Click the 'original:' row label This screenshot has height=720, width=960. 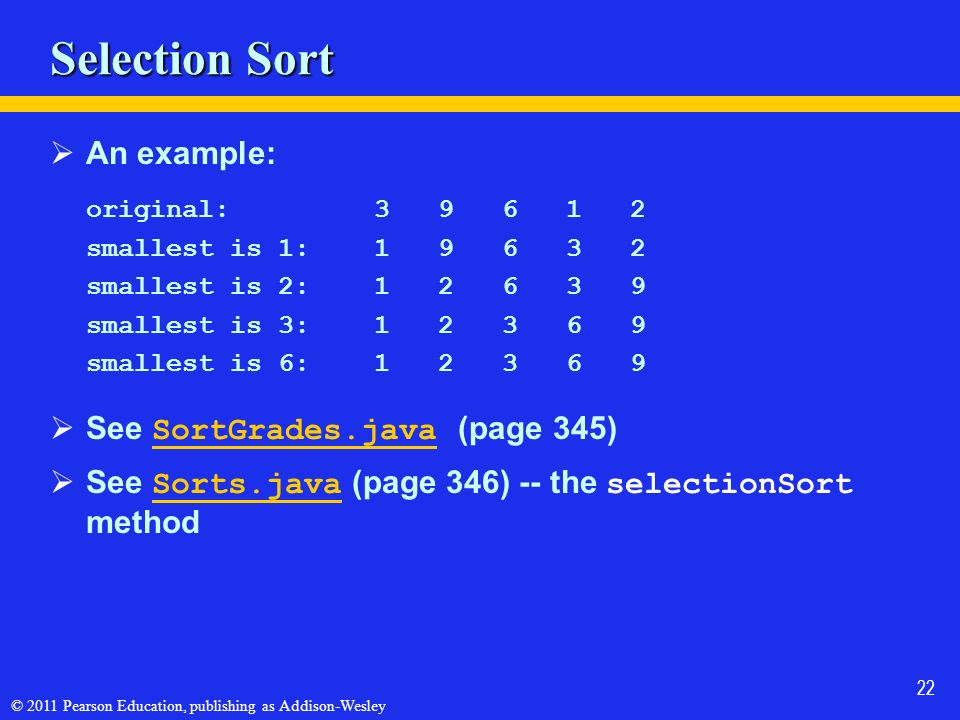[157, 210]
